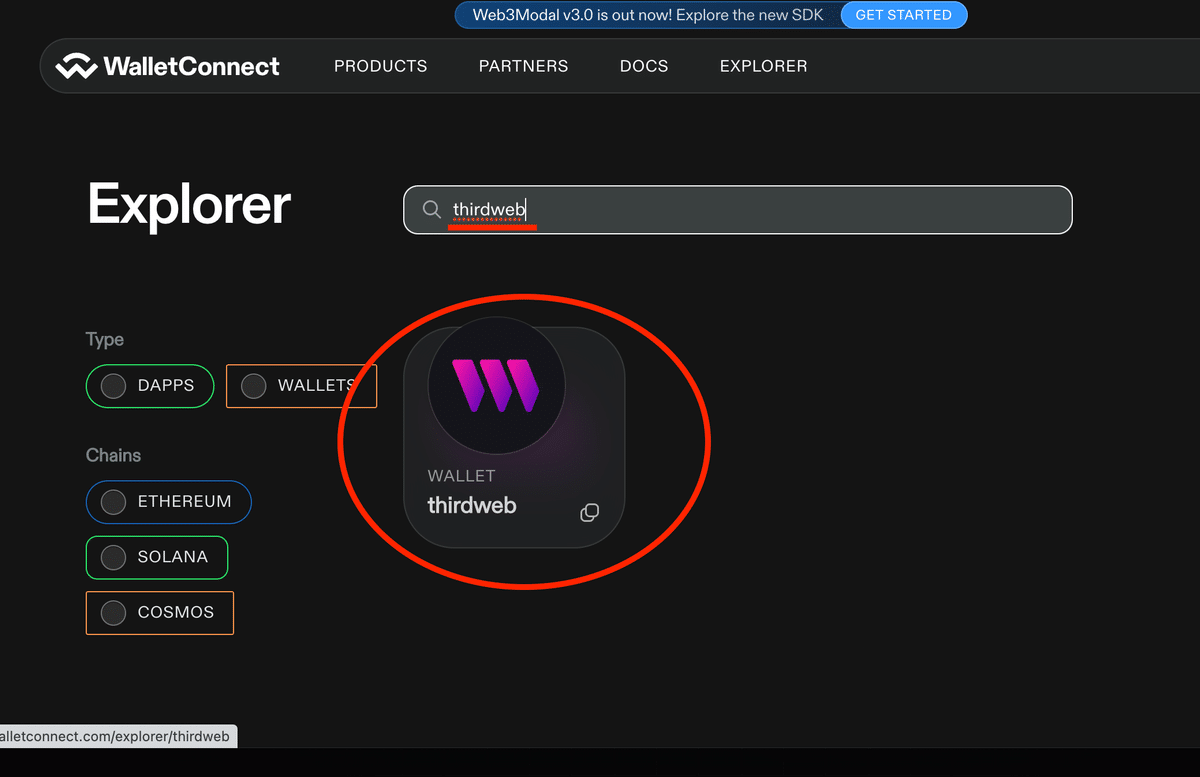
Task: Click the WalletConnect logo
Action: [168, 66]
